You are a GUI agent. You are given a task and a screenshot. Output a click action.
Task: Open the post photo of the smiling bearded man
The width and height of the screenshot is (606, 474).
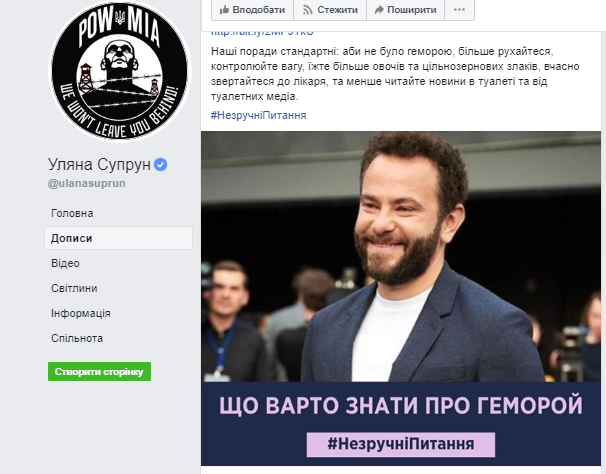401,256
